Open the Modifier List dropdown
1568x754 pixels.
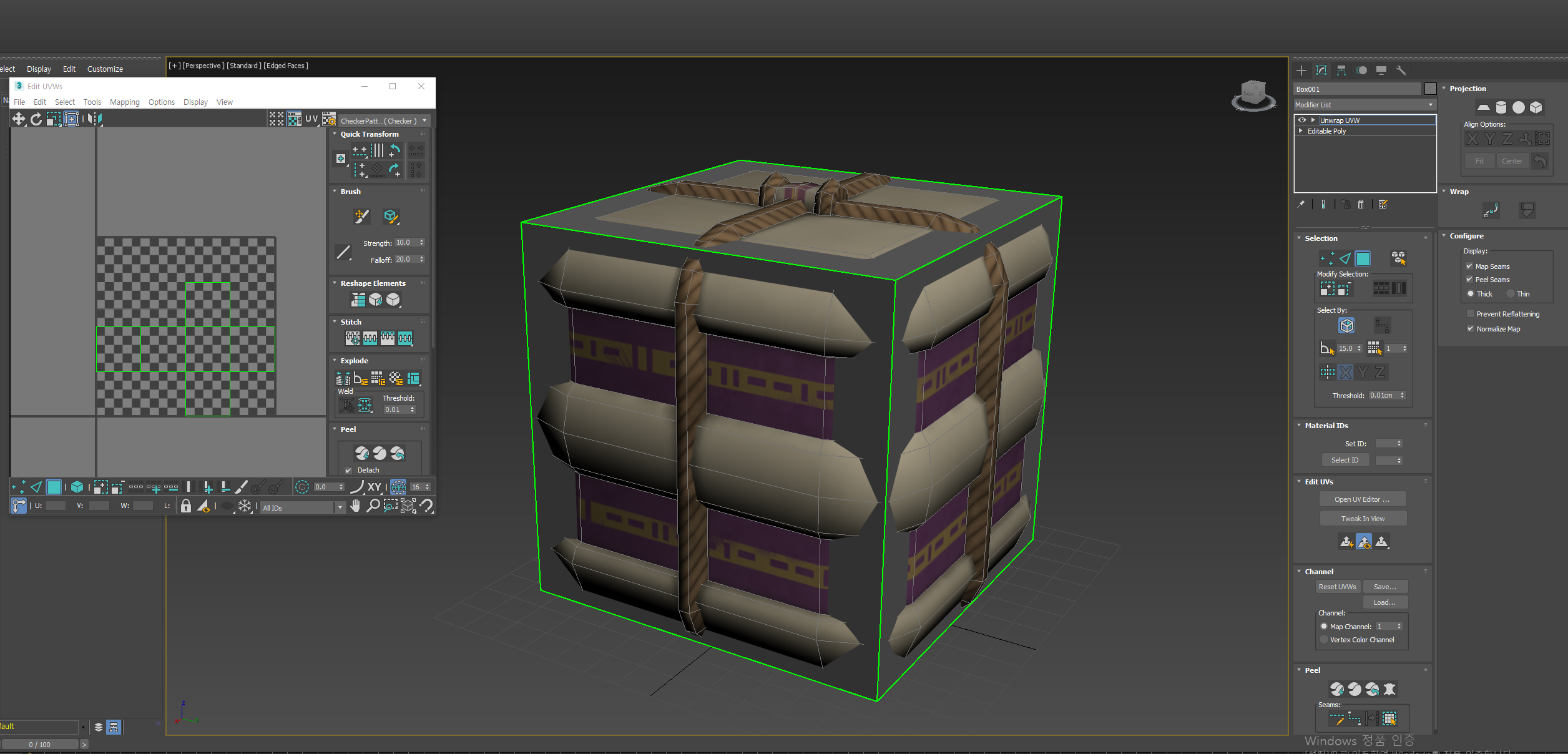click(1365, 105)
